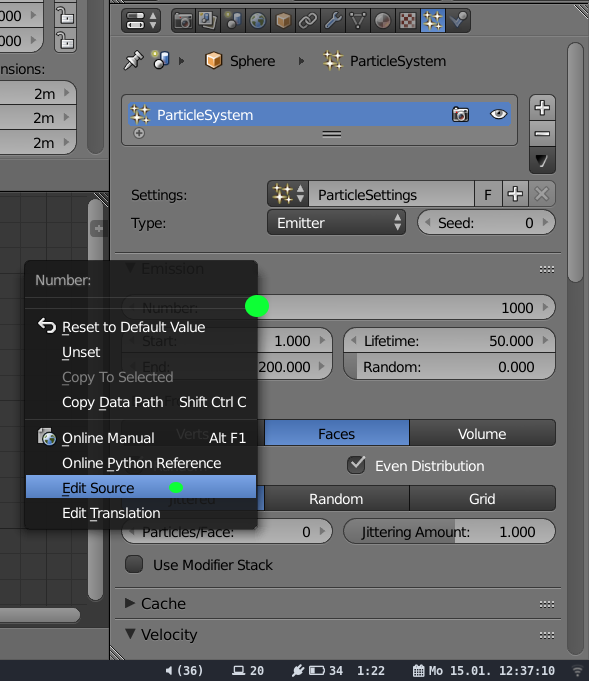This screenshot has width=589, height=681.
Task: Open the Material properties tab icon
Action: tap(383, 20)
